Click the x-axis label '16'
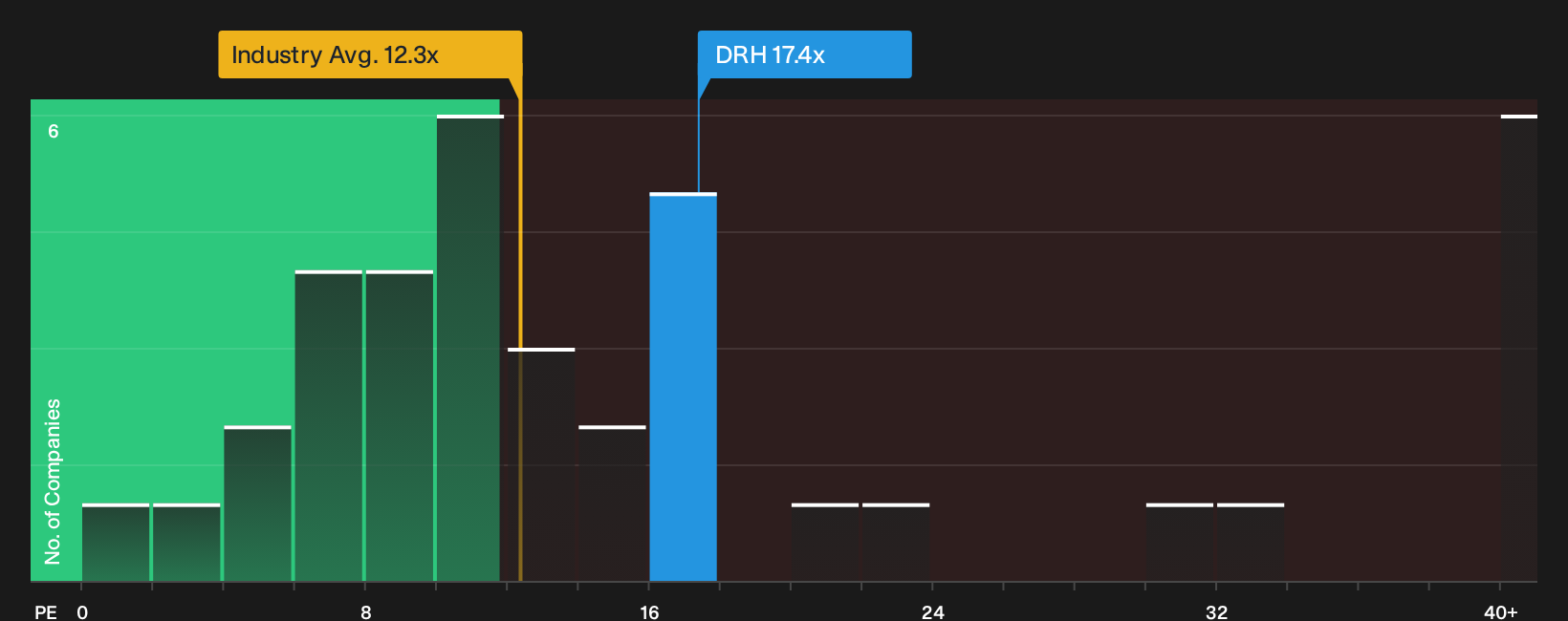Viewport: 1568px width, 621px height. (x=649, y=612)
